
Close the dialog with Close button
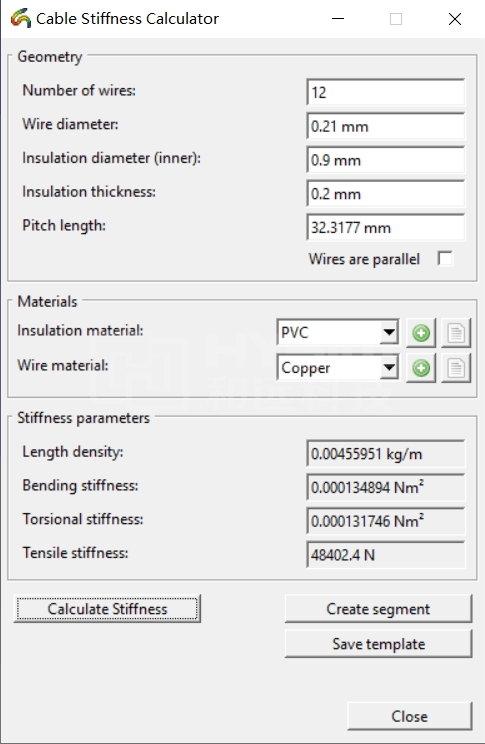(410, 716)
